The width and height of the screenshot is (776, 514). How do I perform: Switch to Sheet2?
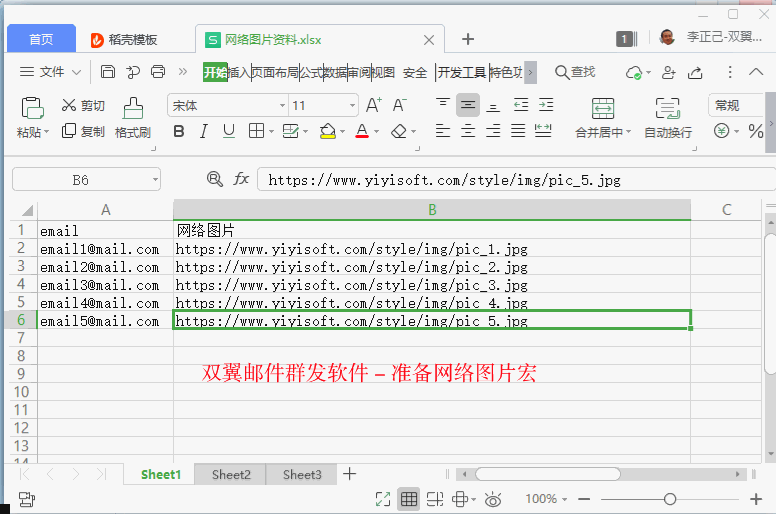(x=231, y=474)
